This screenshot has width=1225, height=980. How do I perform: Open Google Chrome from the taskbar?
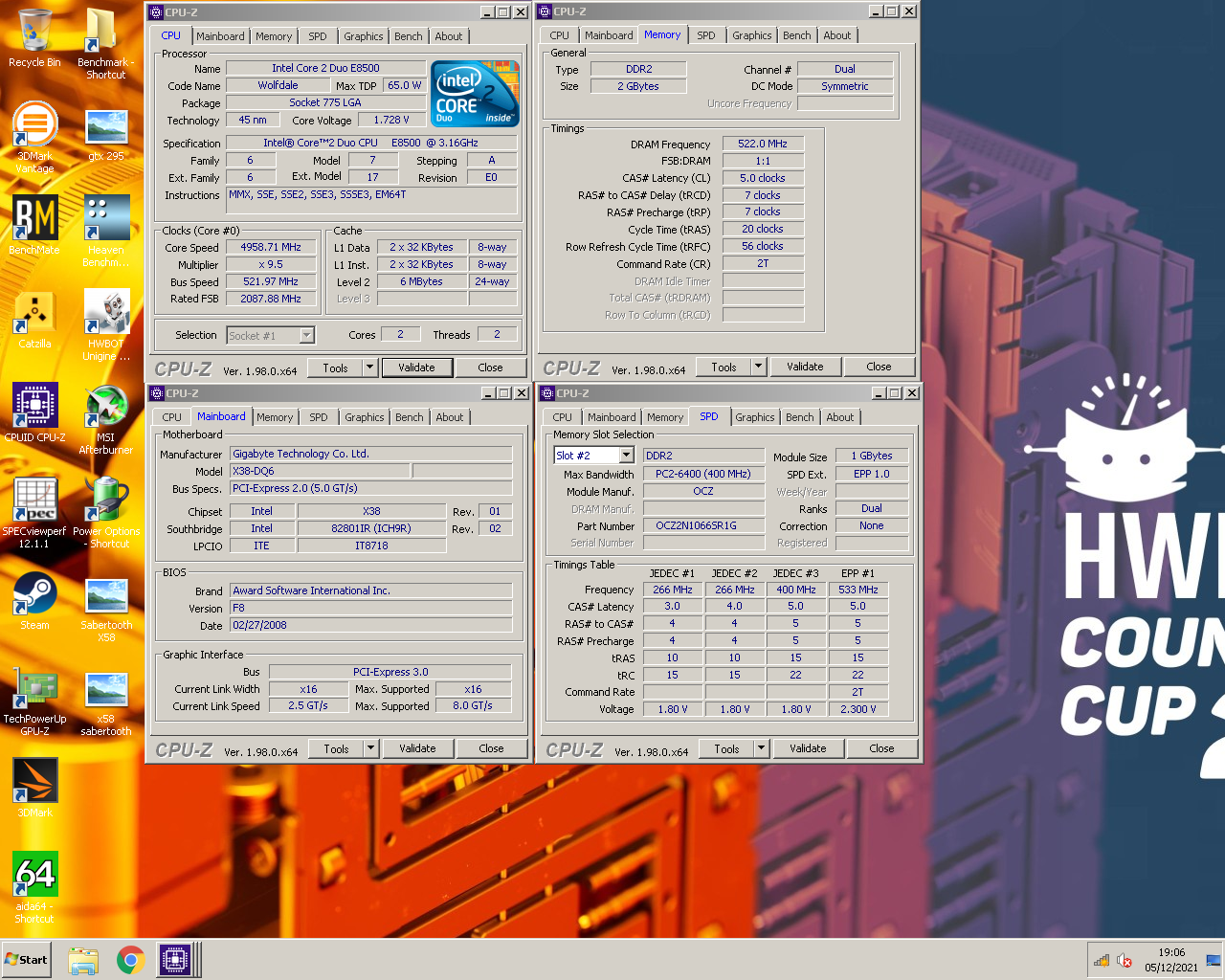click(130, 960)
